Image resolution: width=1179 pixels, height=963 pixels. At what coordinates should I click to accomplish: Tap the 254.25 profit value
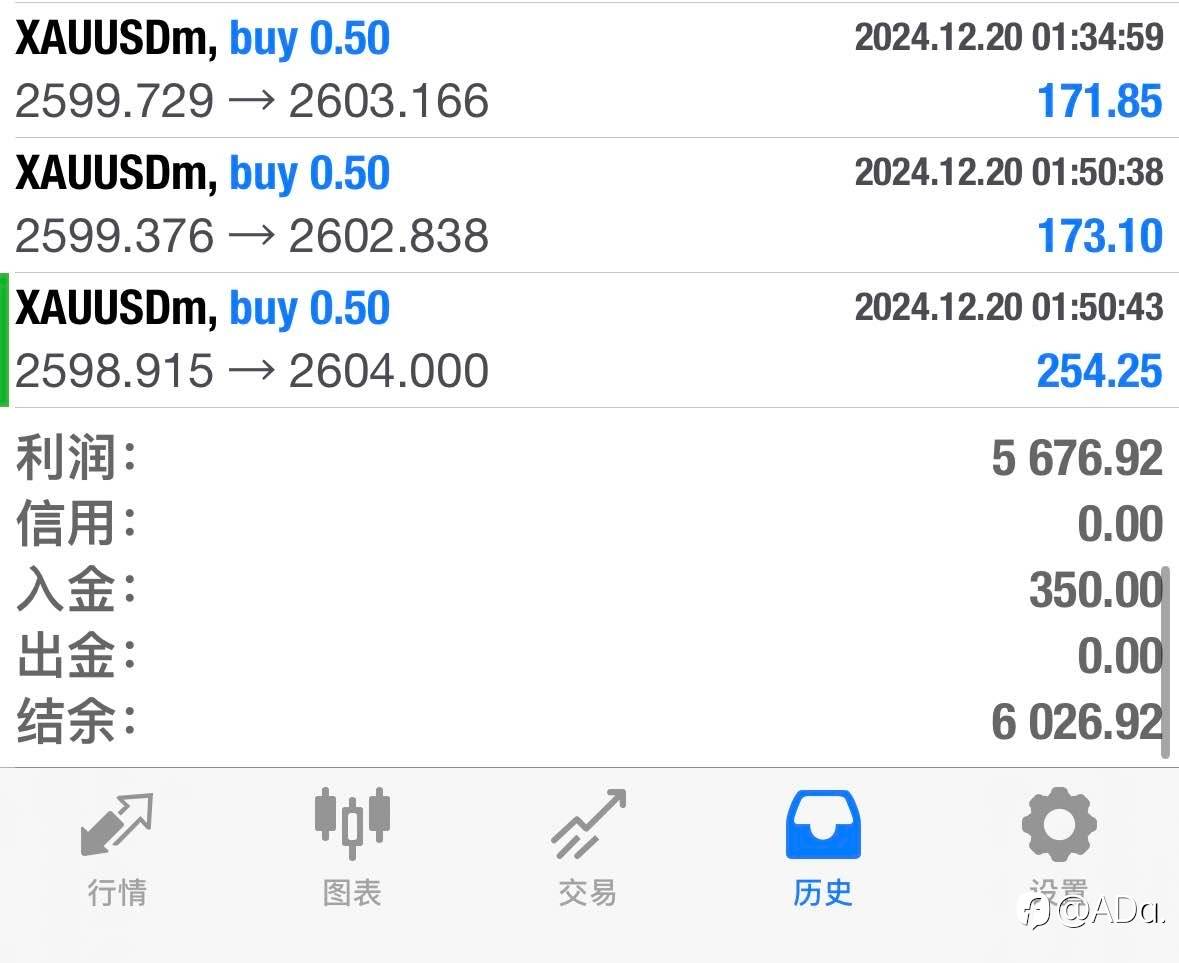click(x=1099, y=372)
